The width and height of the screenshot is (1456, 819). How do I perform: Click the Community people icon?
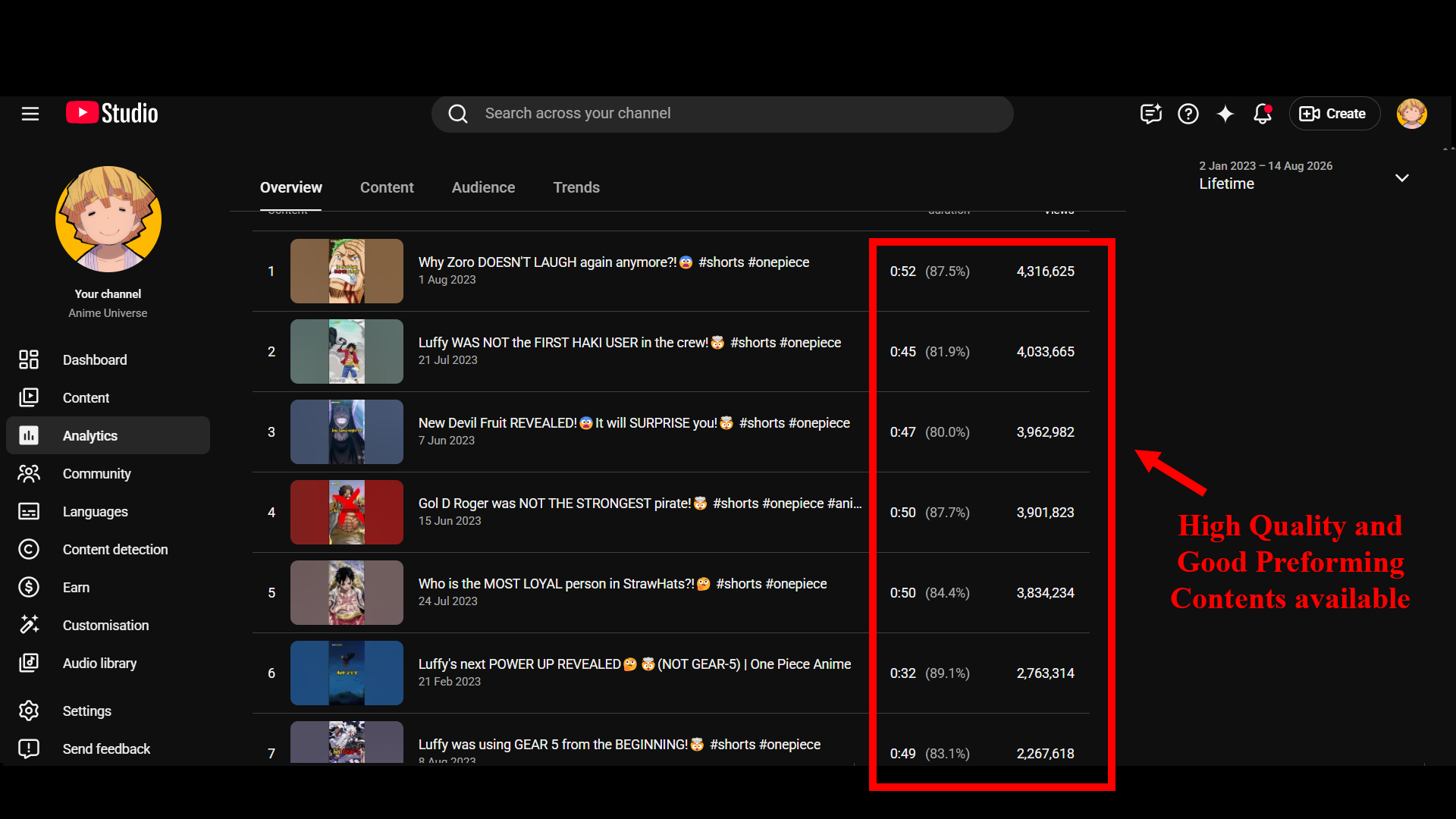click(x=29, y=473)
